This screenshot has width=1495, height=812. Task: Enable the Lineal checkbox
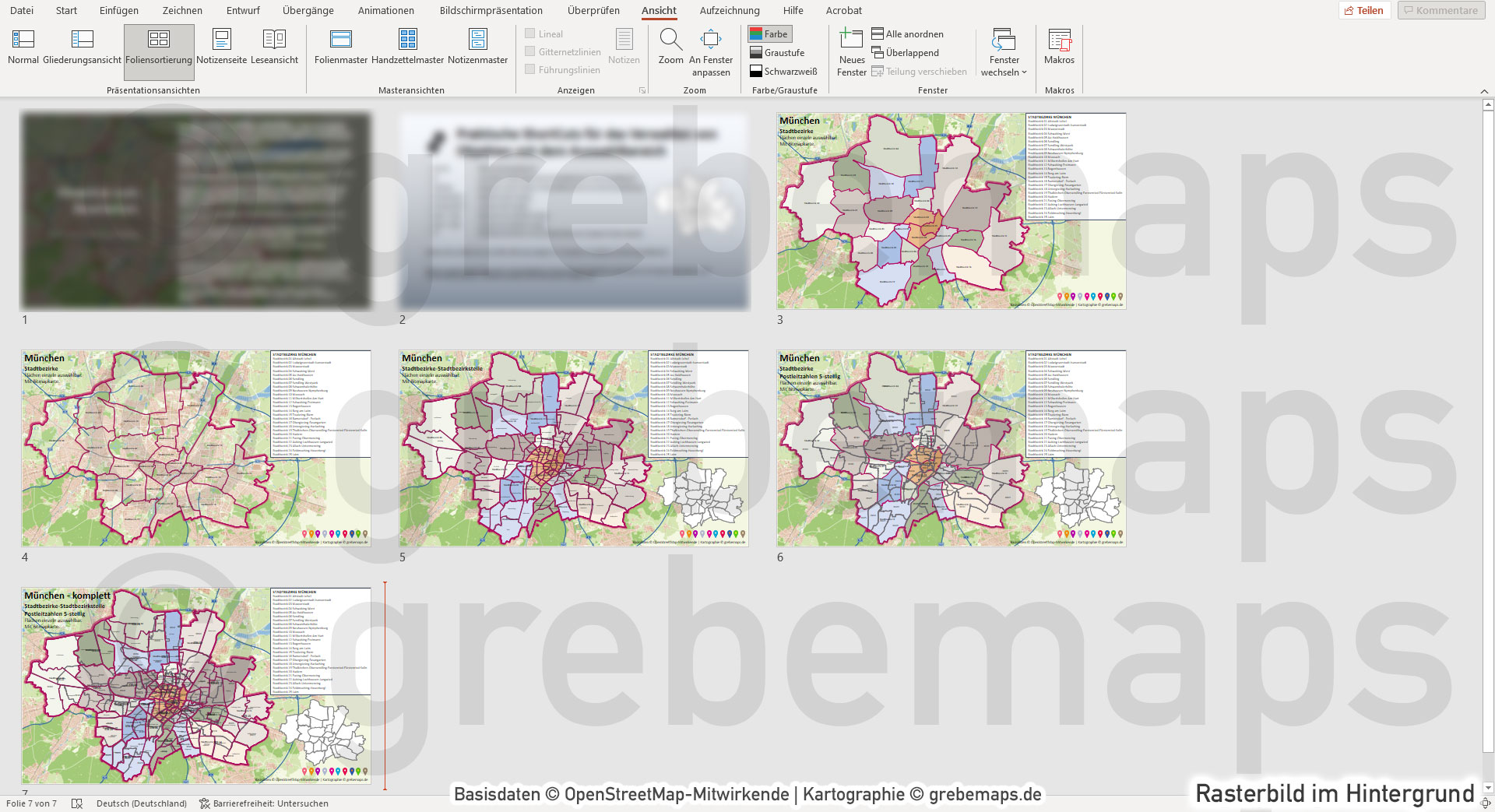click(530, 33)
